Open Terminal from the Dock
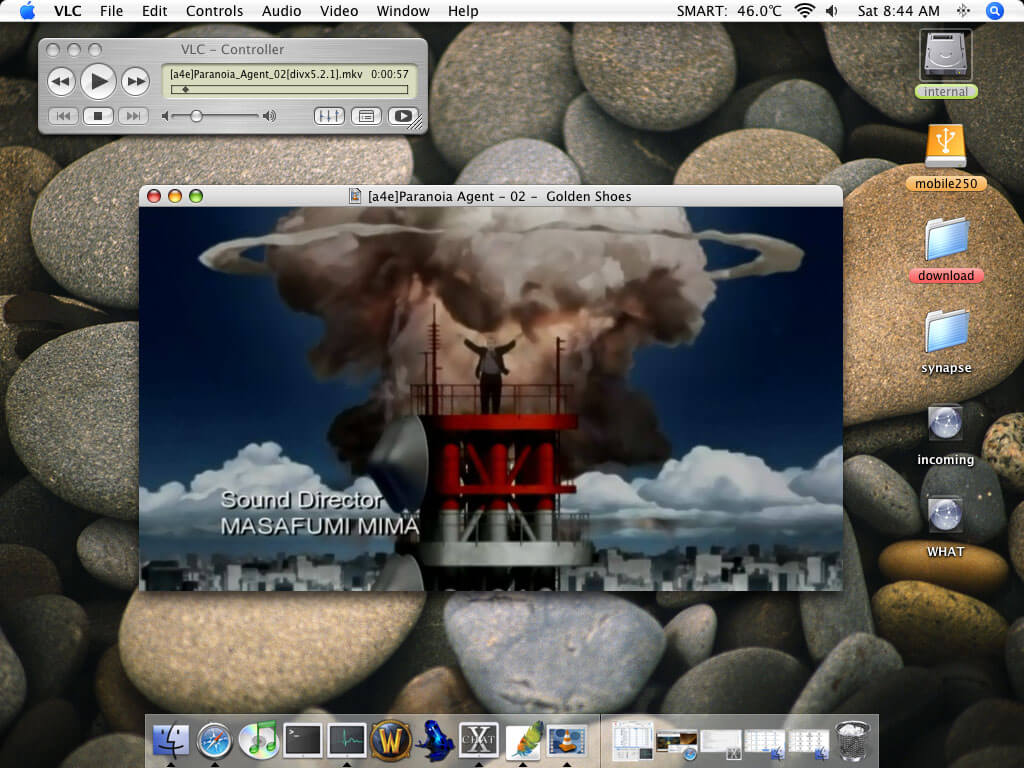Screen dimensions: 1024x768 [x=302, y=740]
